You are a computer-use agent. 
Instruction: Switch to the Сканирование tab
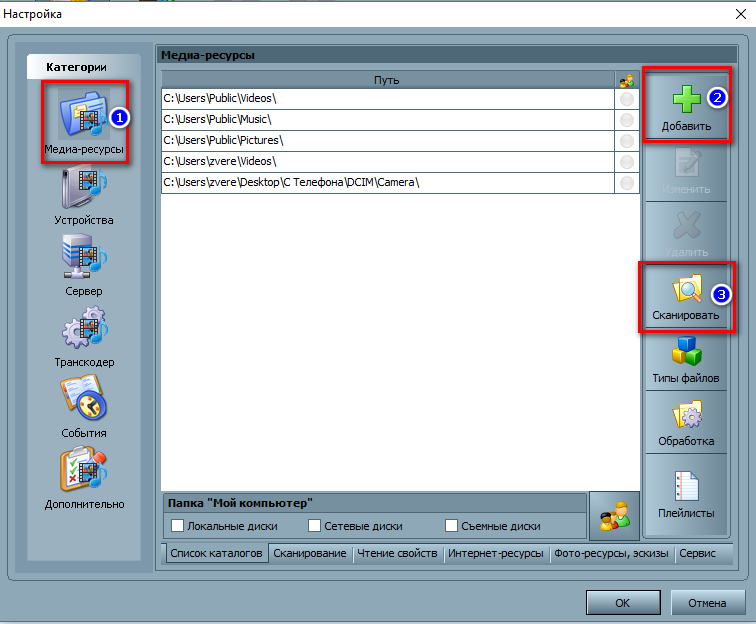pyautogui.click(x=310, y=553)
